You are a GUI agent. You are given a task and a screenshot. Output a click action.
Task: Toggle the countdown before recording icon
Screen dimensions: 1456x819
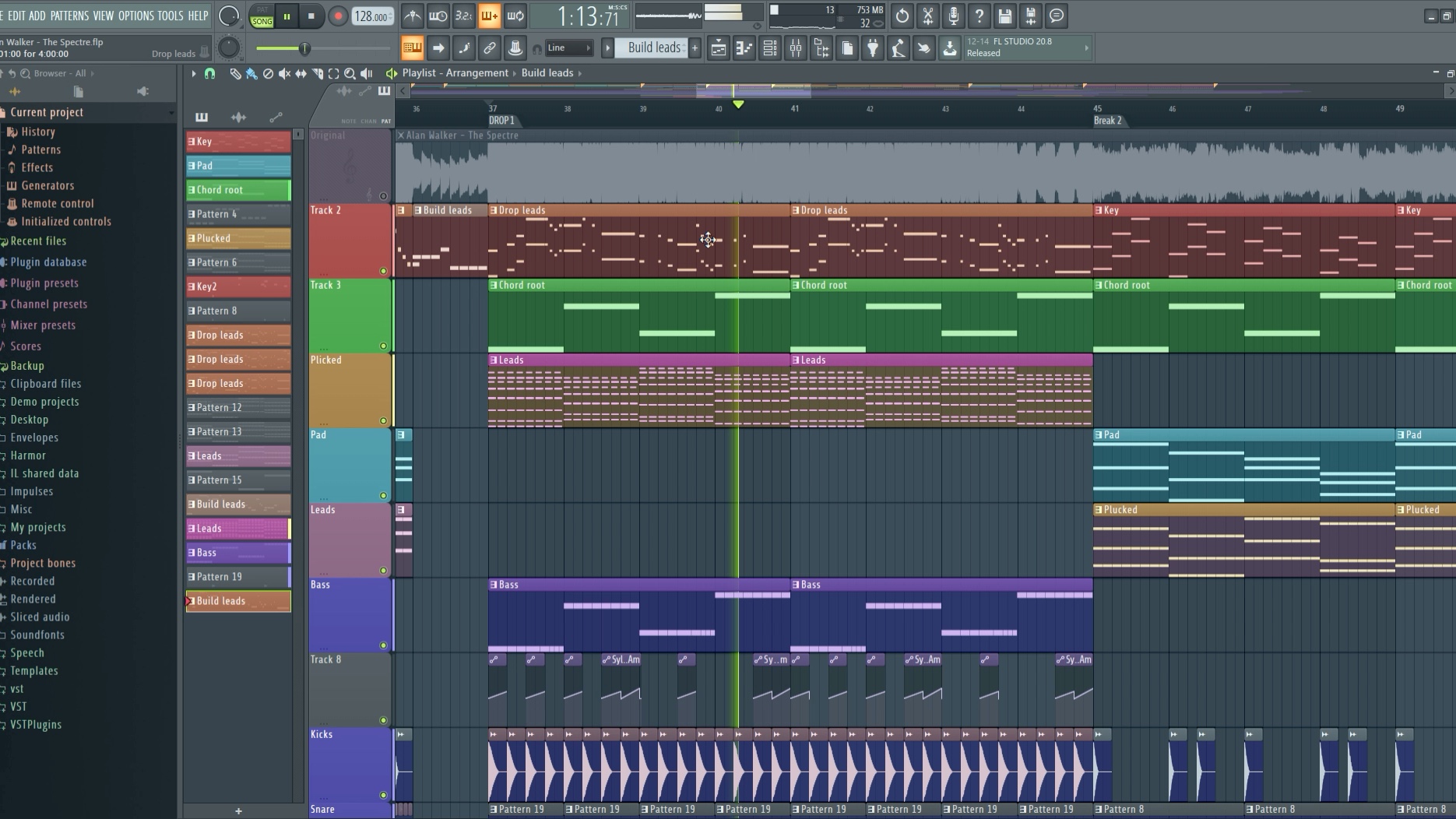[x=463, y=16]
